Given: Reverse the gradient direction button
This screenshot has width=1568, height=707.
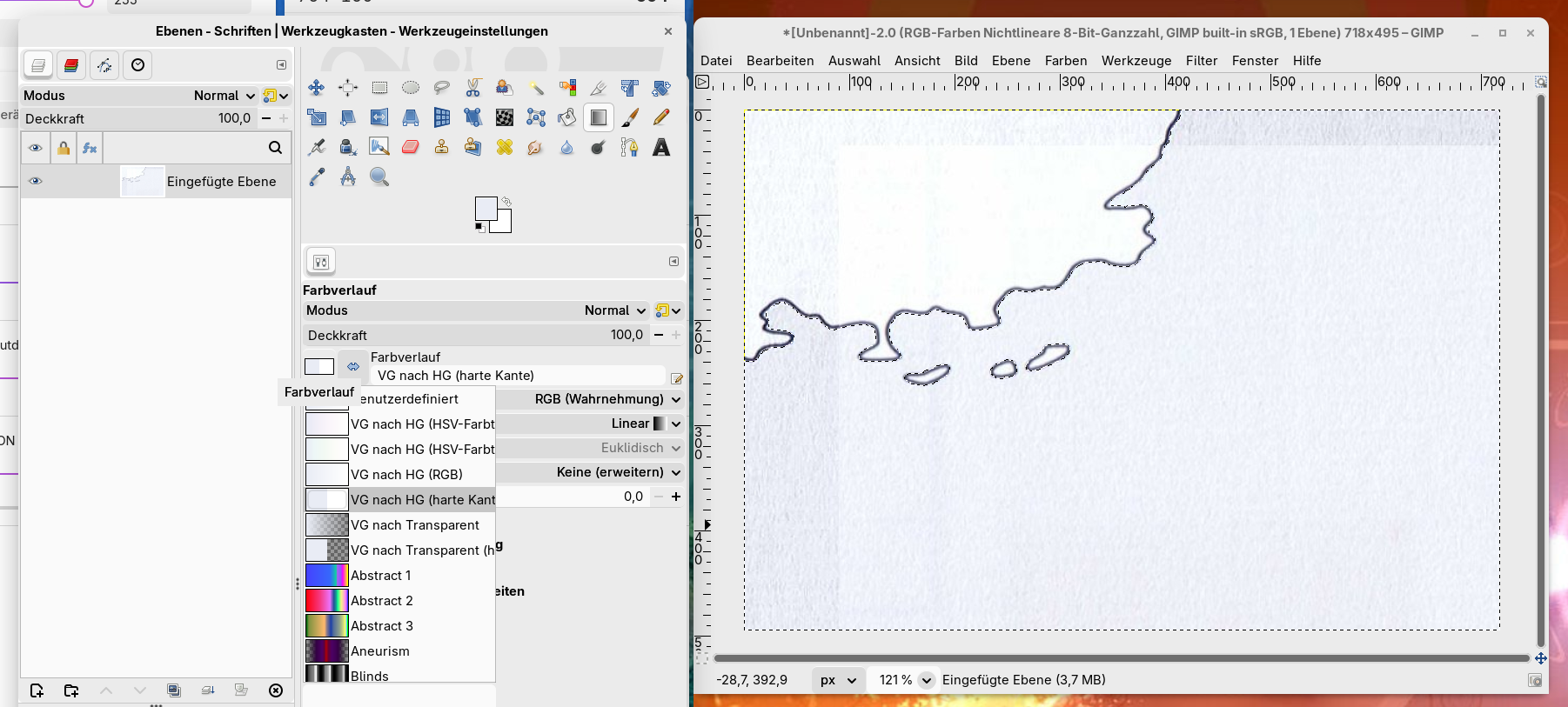Looking at the screenshot, I should [x=353, y=366].
